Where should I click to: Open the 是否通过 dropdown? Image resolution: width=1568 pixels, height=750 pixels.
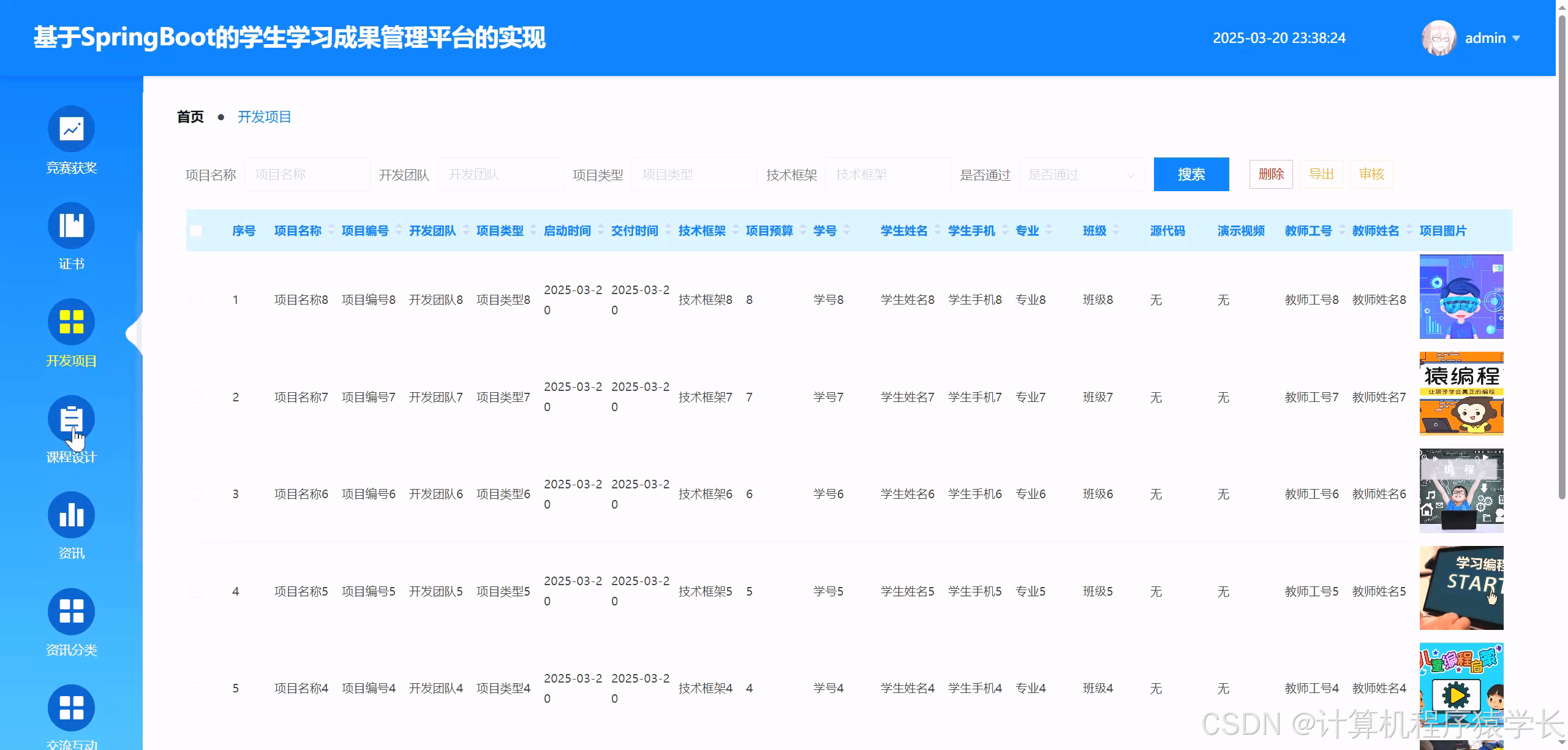(x=1081, y=174)
